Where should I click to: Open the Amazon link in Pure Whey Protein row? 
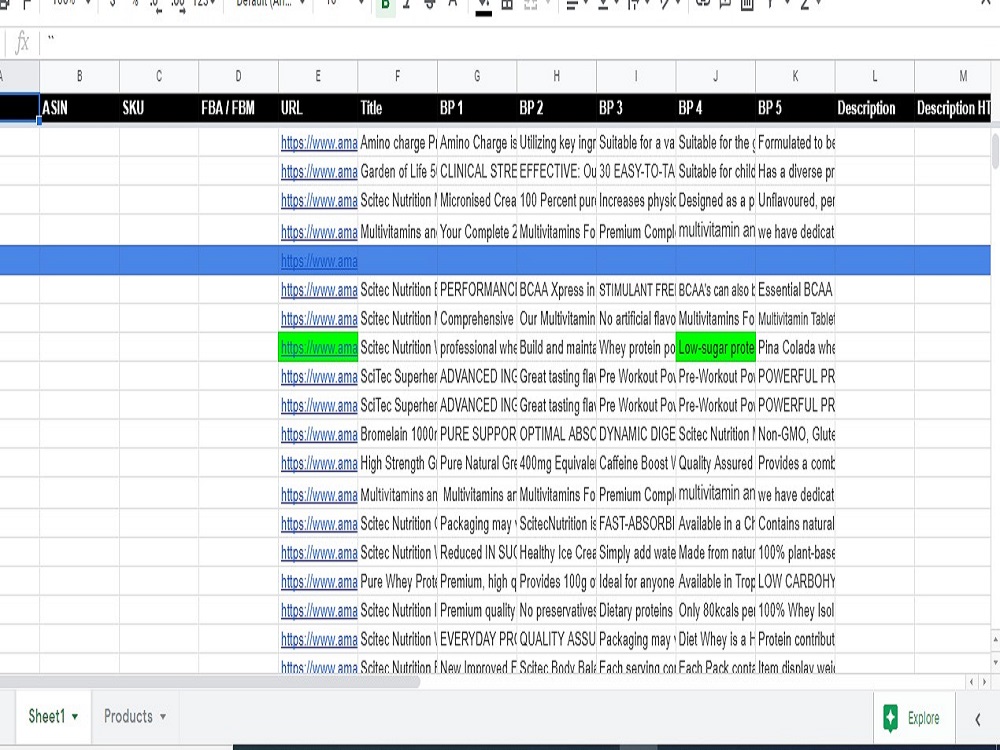(x=319, y=582)
